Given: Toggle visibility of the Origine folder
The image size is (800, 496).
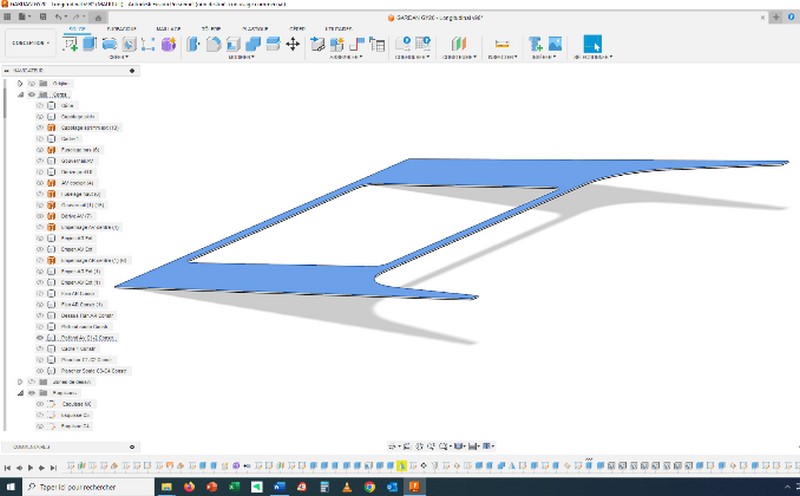Looking at the screenshot, I should tap(31, 83).
